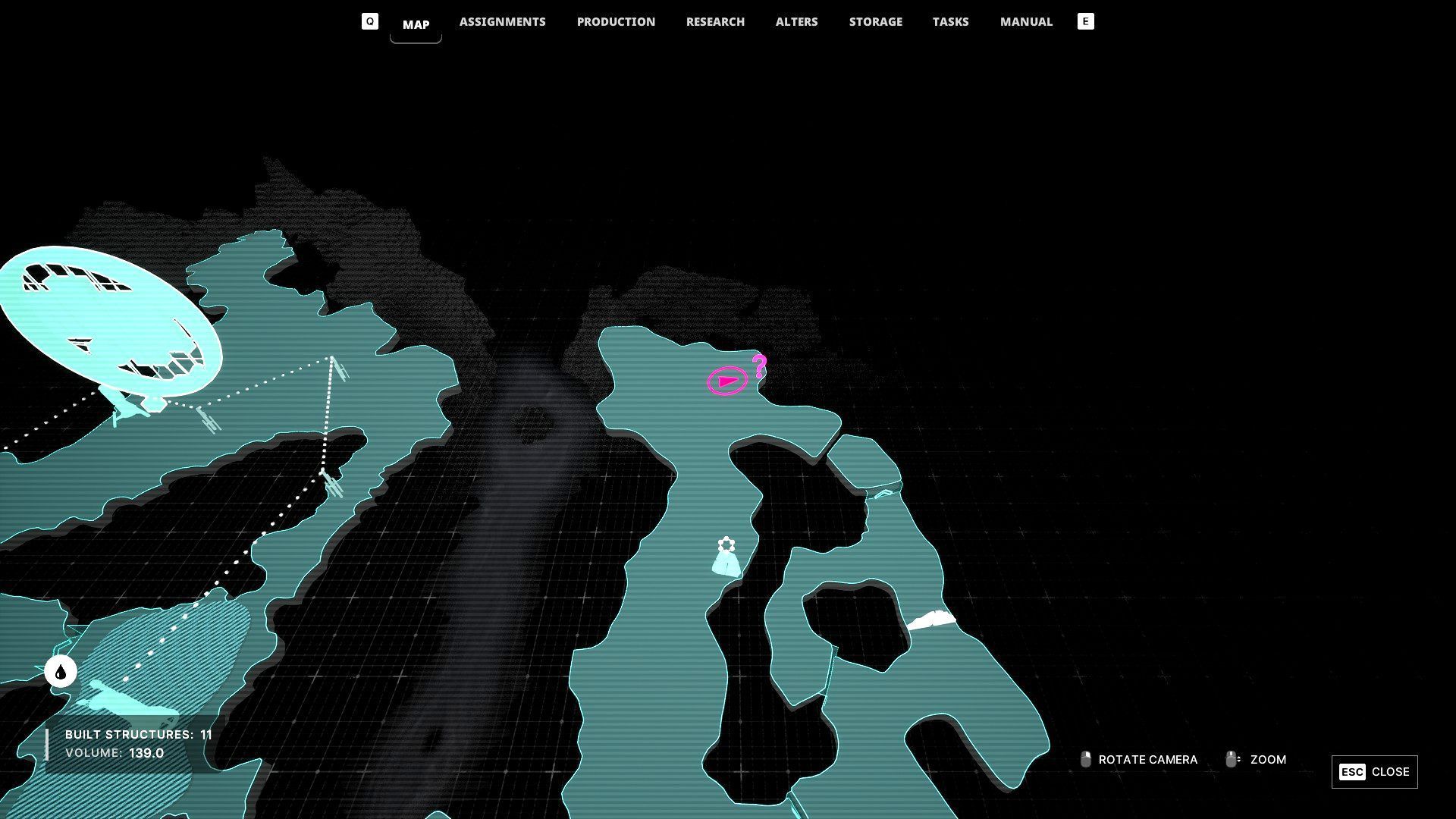
Task: Click the Rotate Camera hint
Action: click(1138, 760)
